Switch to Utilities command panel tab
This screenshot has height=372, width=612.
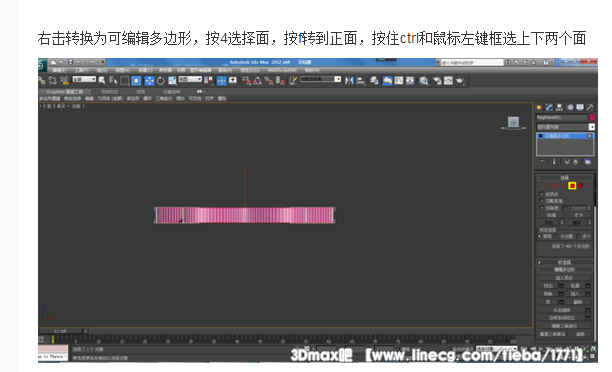pyautogui.click(x=590, y=107)
